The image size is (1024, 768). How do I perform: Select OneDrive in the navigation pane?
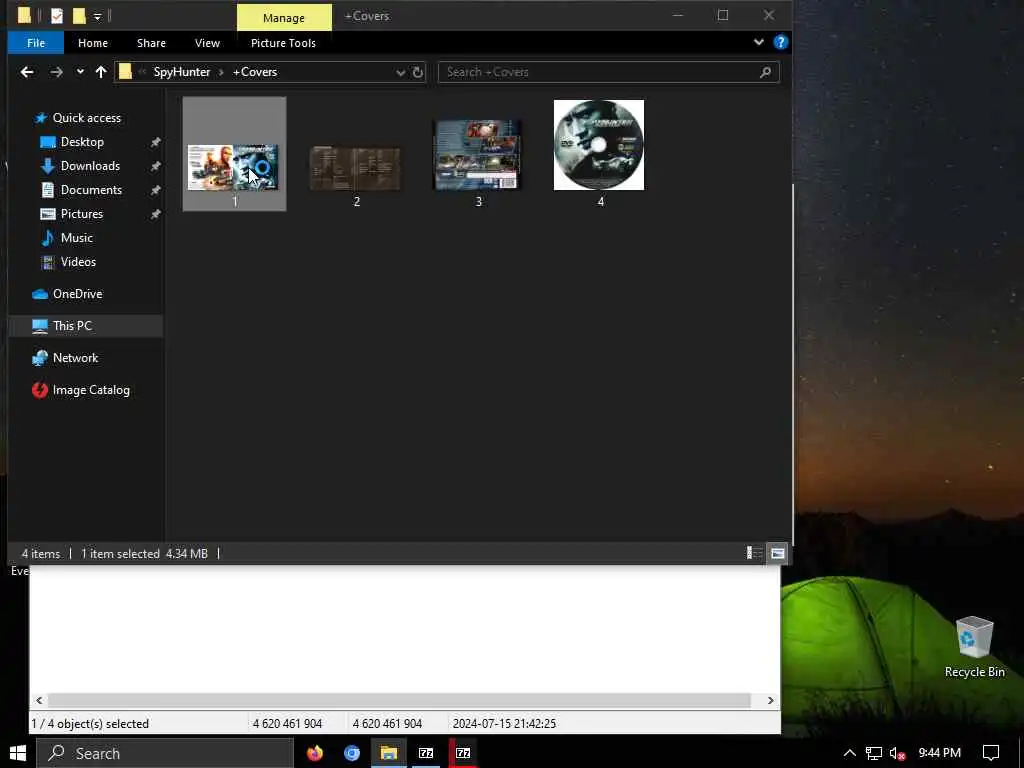coord(77,294)
